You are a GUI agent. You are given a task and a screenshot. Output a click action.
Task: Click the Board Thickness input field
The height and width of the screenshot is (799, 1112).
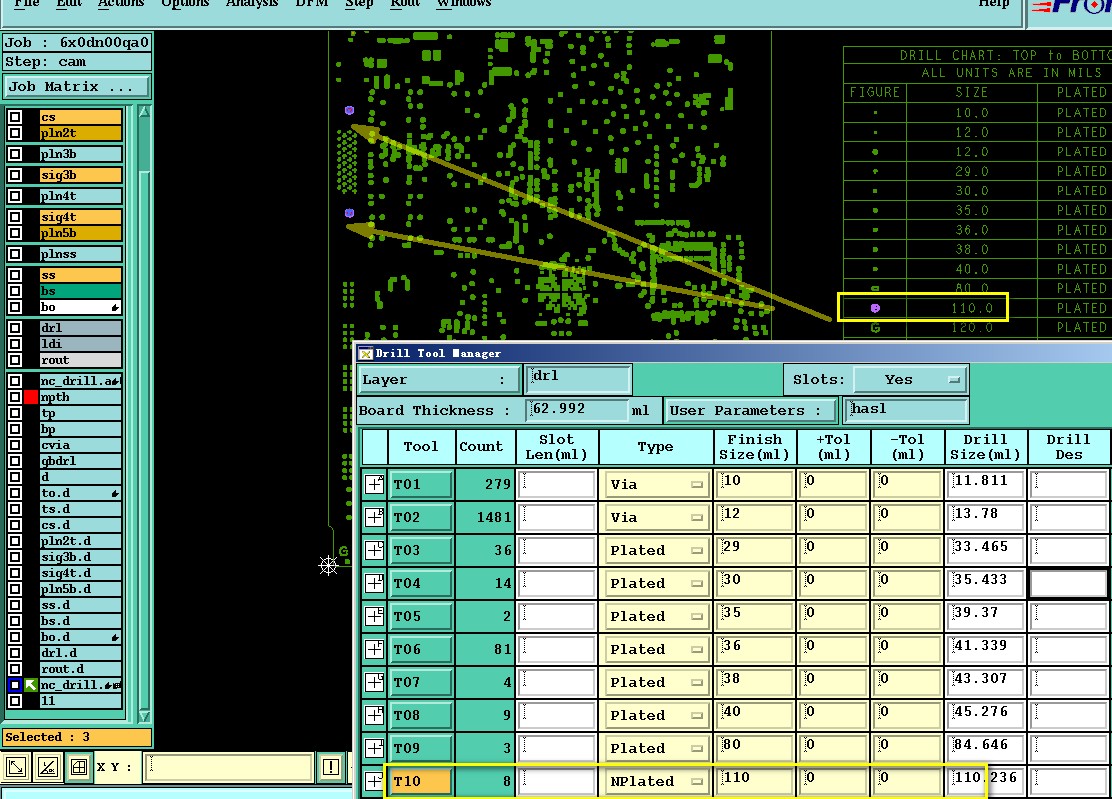pos(577,410)
